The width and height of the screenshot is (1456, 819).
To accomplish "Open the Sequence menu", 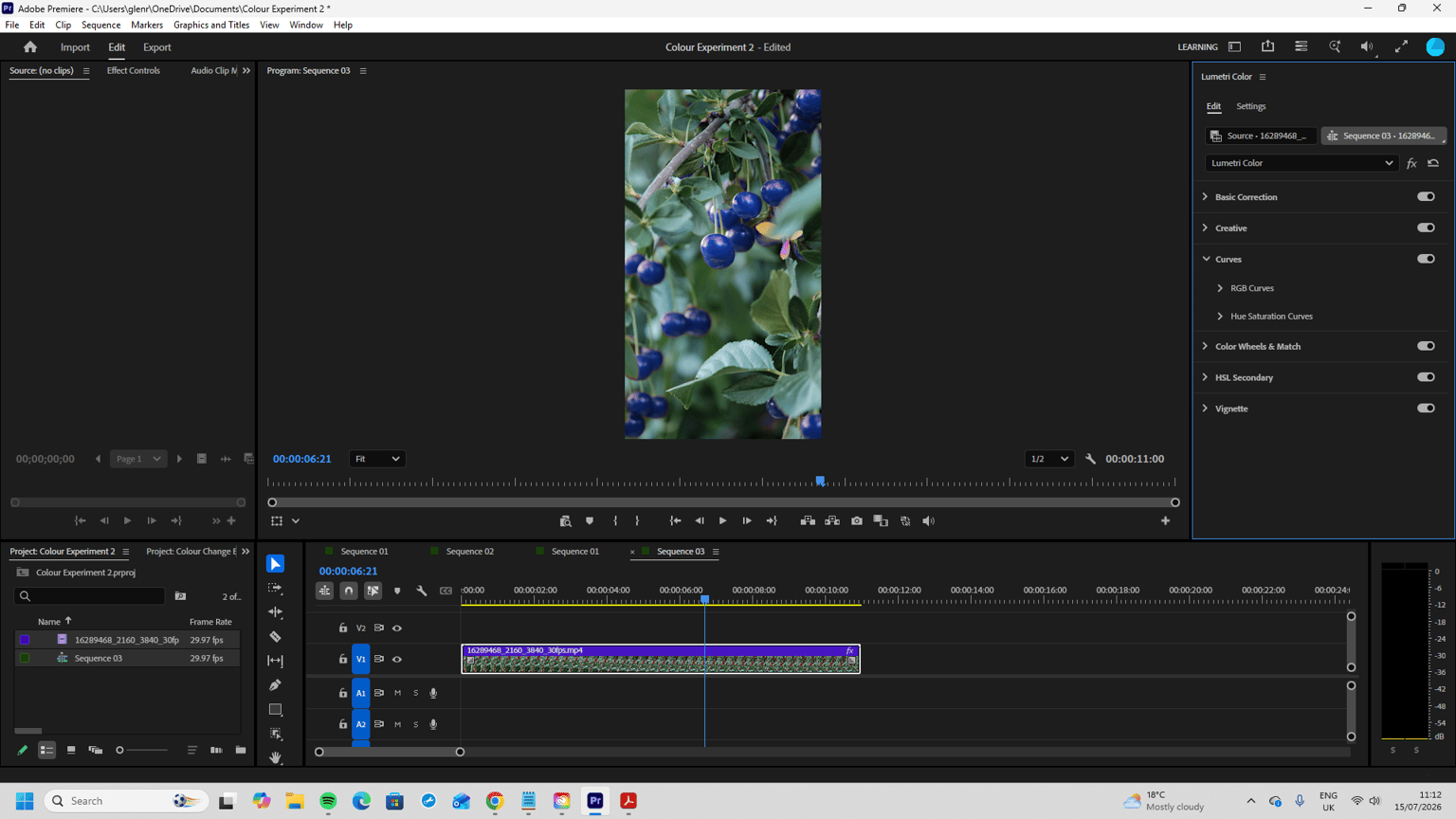I will 100,25.
